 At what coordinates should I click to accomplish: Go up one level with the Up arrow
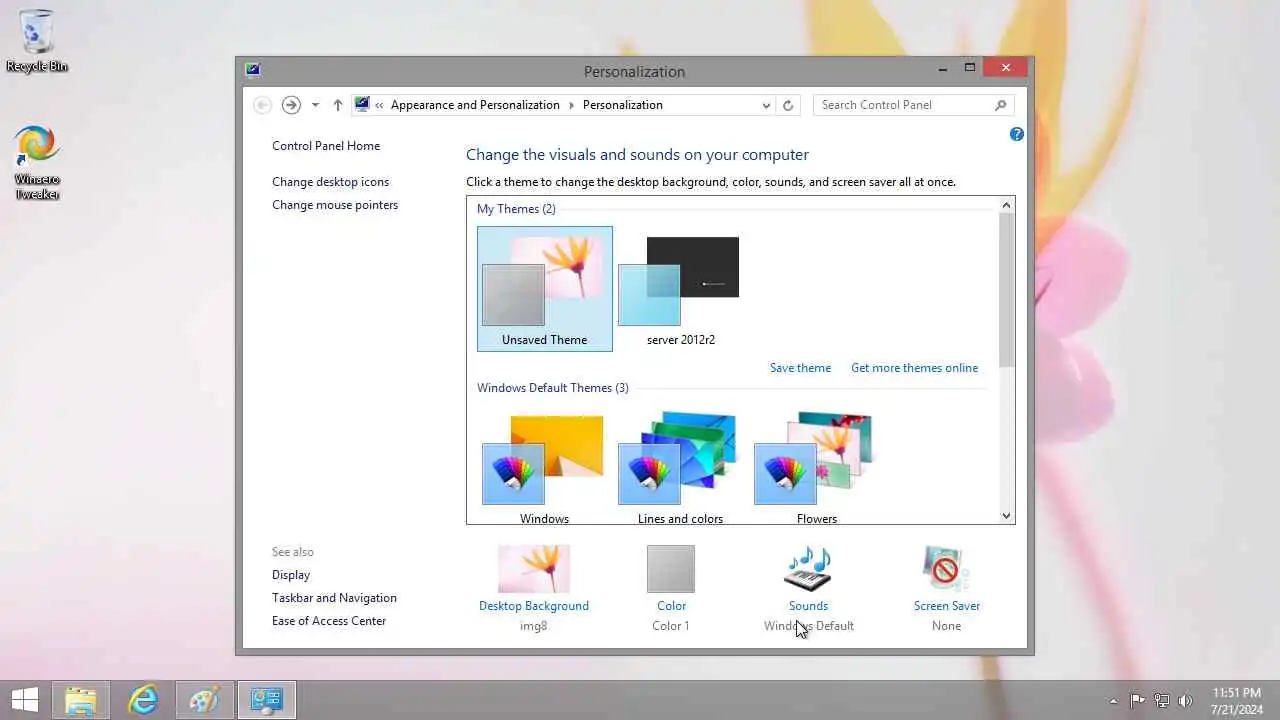(x=338, y=105)
